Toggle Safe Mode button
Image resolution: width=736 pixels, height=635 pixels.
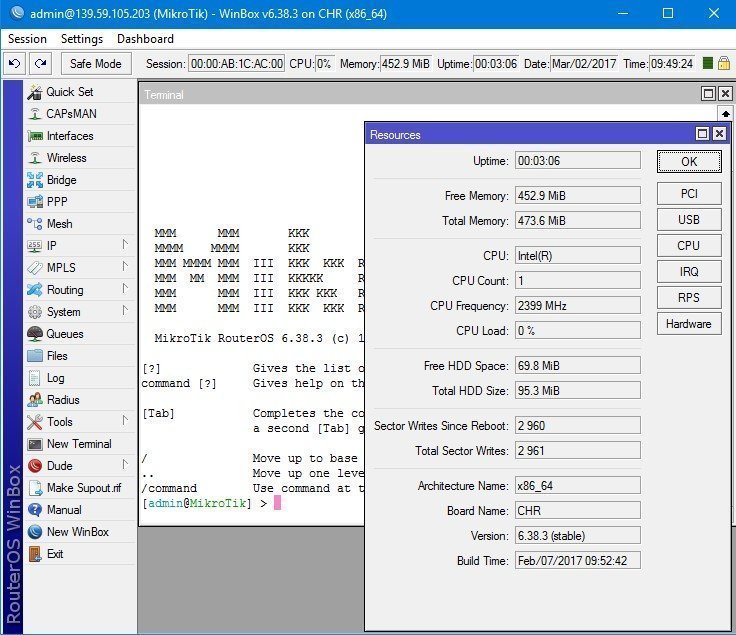click(96, 63)
